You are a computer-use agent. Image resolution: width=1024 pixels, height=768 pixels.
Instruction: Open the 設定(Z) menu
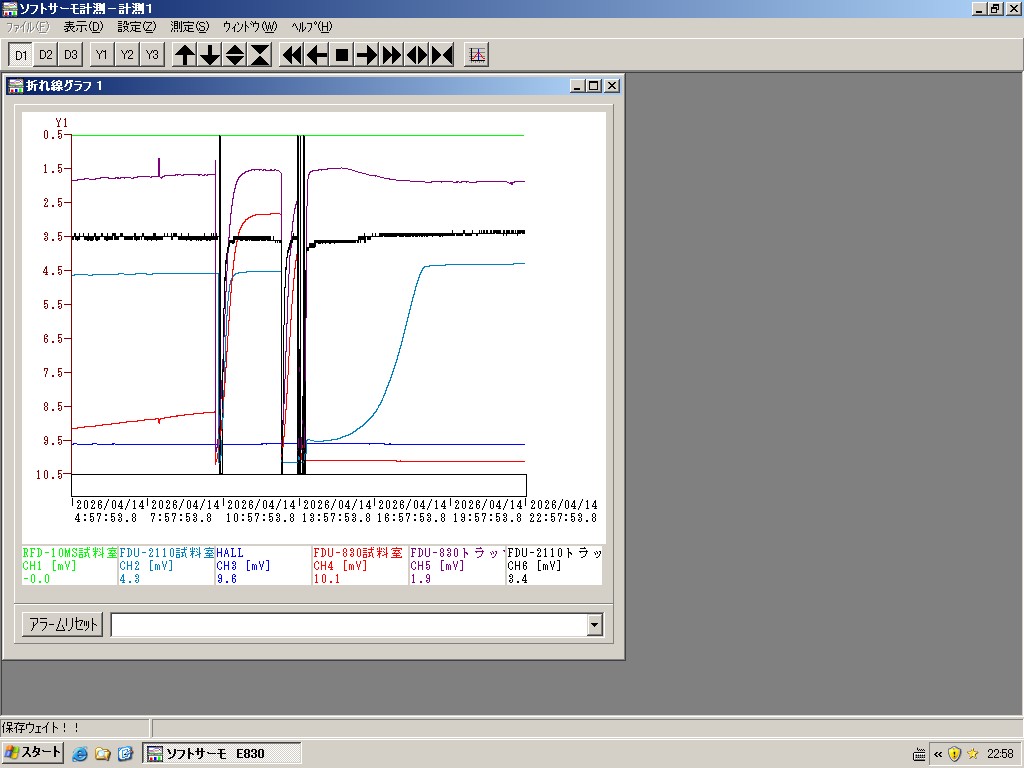click(136, 27)
